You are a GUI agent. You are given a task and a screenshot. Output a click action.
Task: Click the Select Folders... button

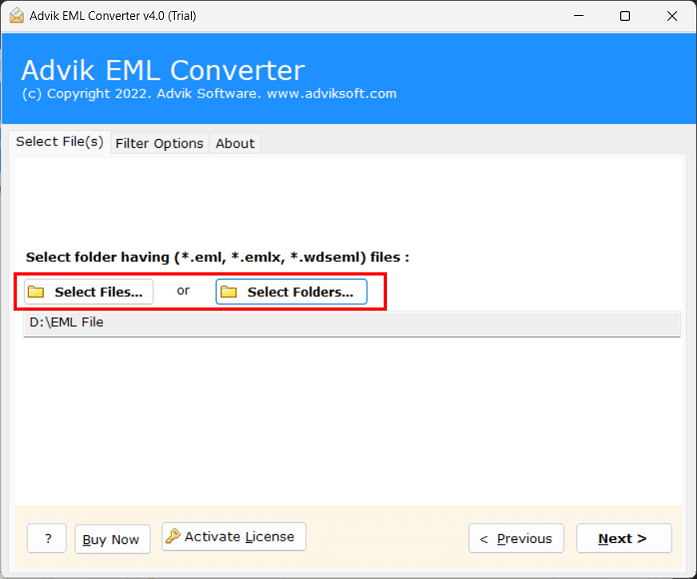point(292,292)
